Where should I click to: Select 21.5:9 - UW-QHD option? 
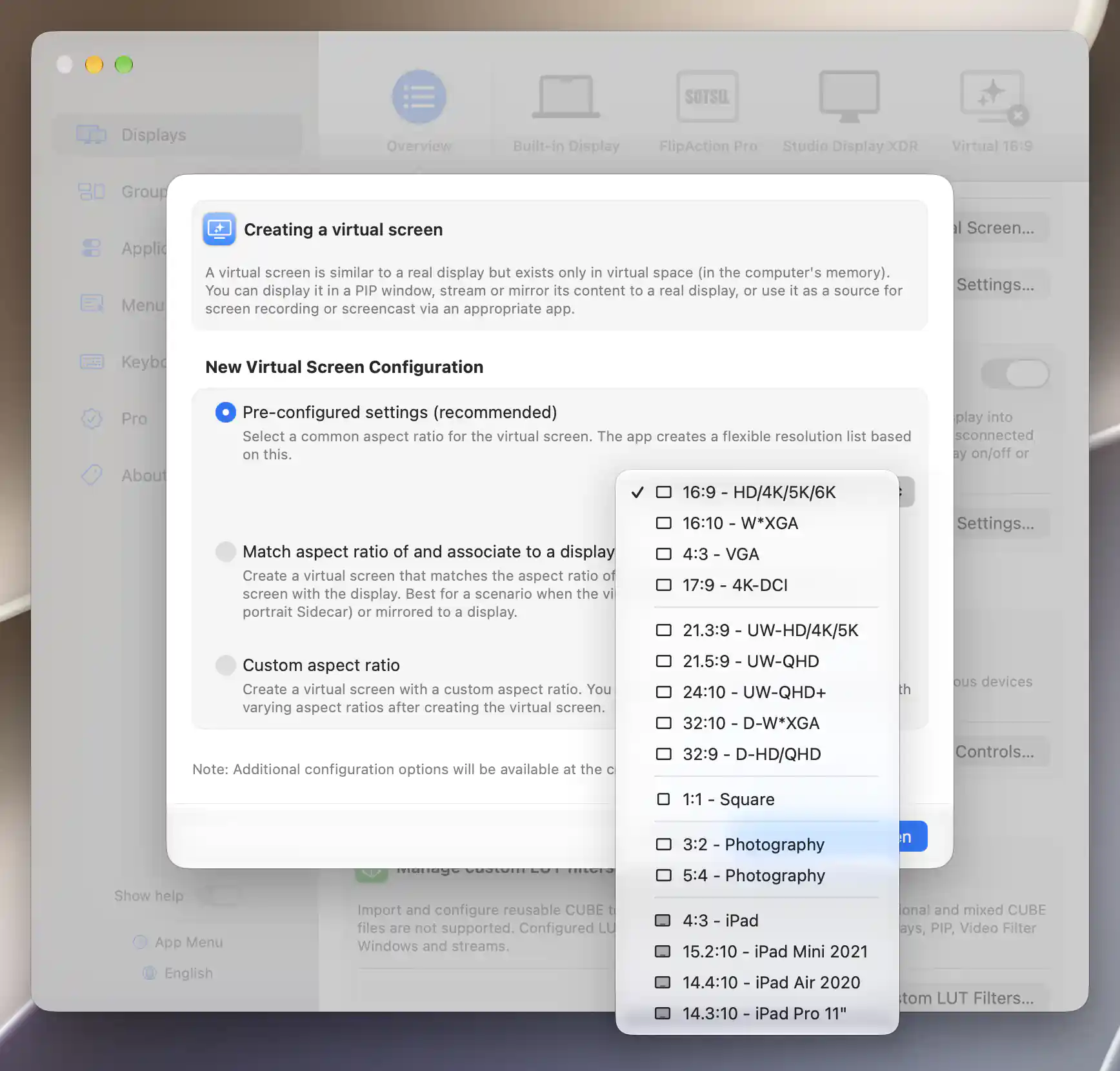pos(757,661)
